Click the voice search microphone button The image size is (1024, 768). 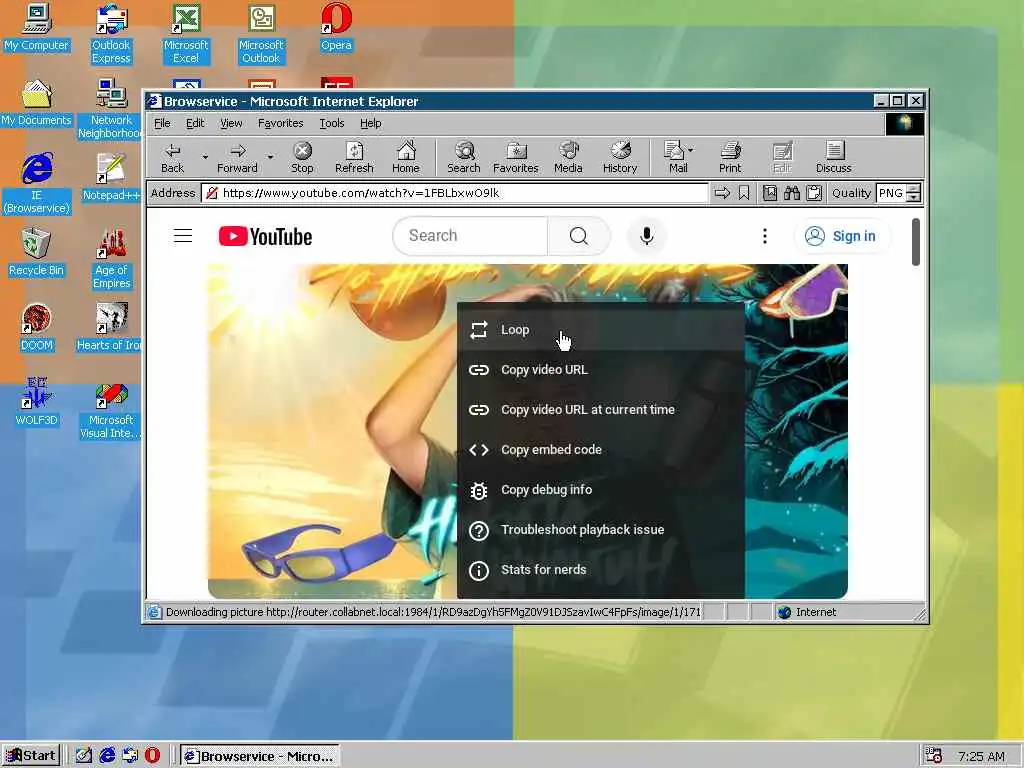pyautogui.click(x=647, y=236)
